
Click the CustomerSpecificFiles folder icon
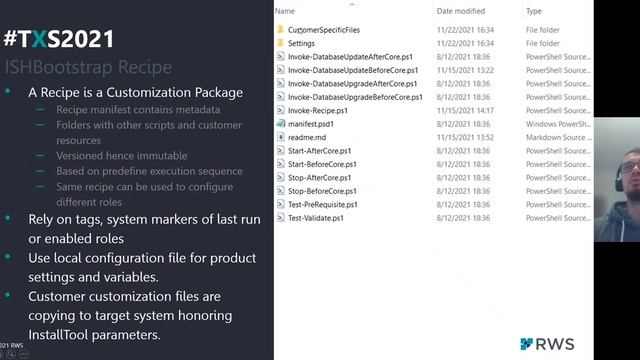(x=280, y=29)
